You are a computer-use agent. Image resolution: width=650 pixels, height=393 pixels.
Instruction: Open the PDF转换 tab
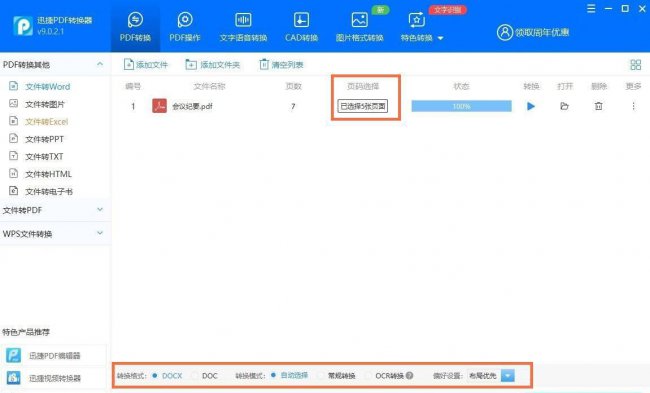tap(135, 27)
